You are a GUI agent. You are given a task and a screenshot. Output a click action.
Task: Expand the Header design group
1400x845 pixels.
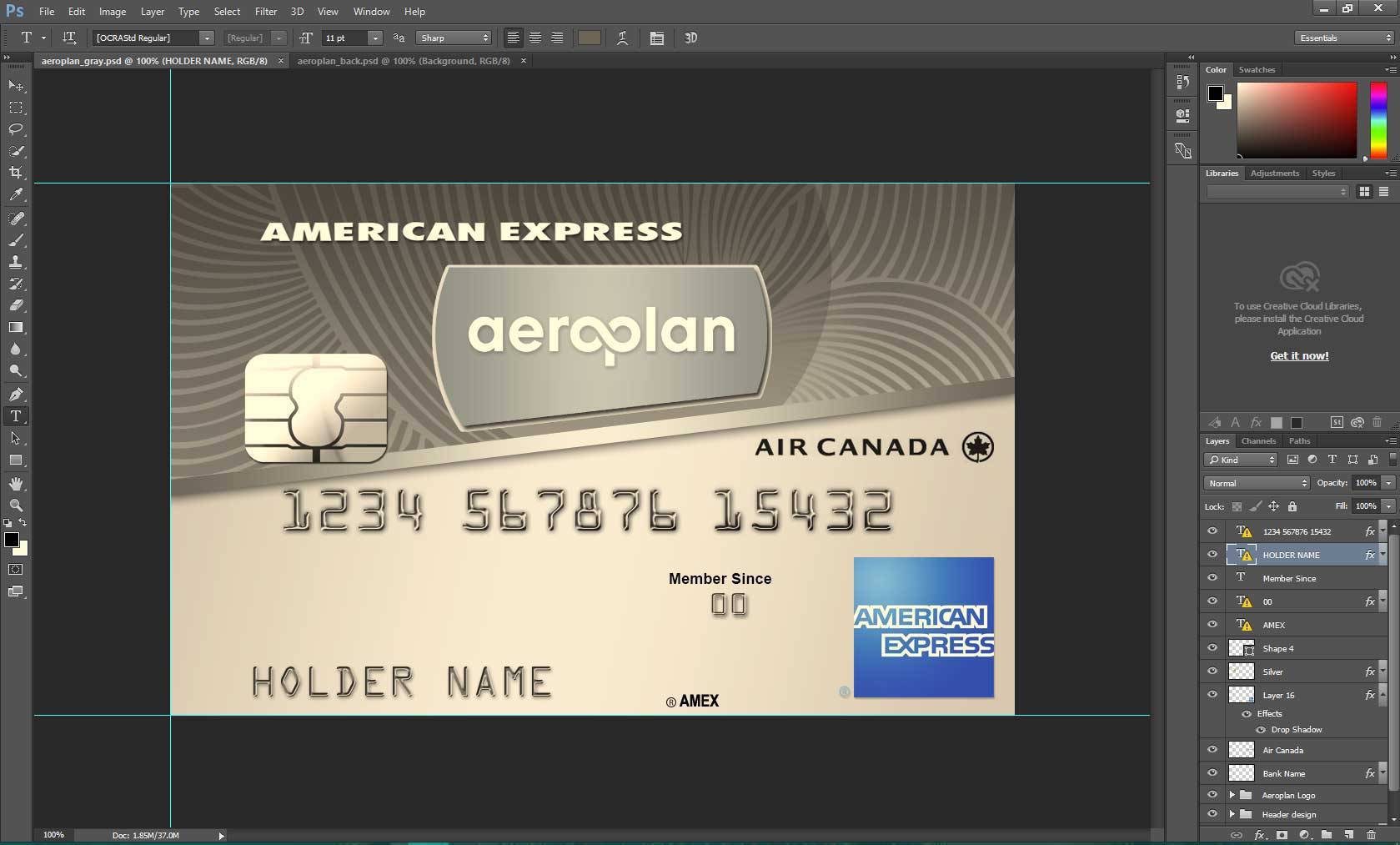1232,814
